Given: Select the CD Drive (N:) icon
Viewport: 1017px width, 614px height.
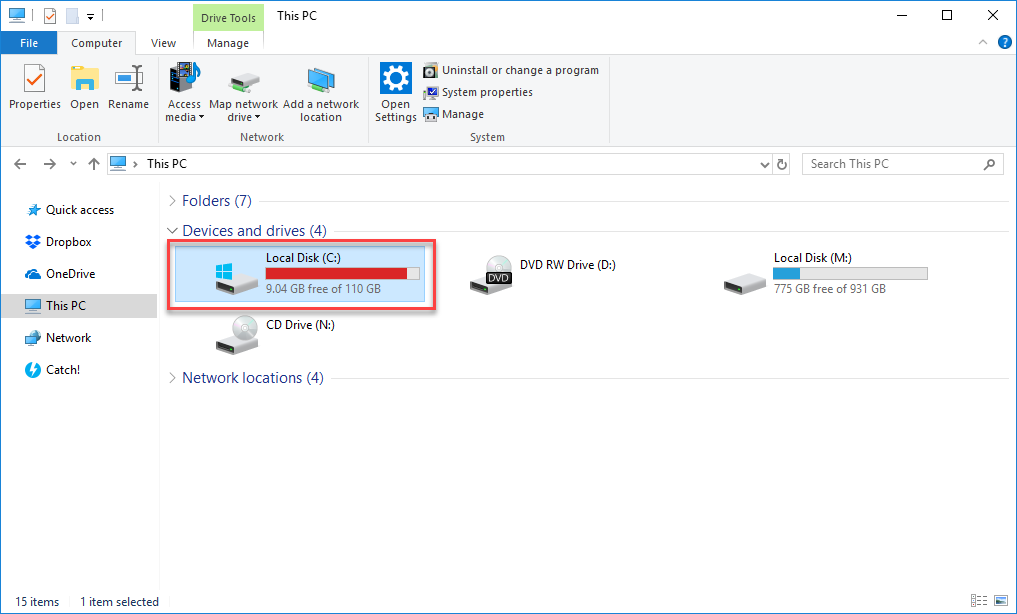Looking at the screenshot, I should tap(237, 335).
